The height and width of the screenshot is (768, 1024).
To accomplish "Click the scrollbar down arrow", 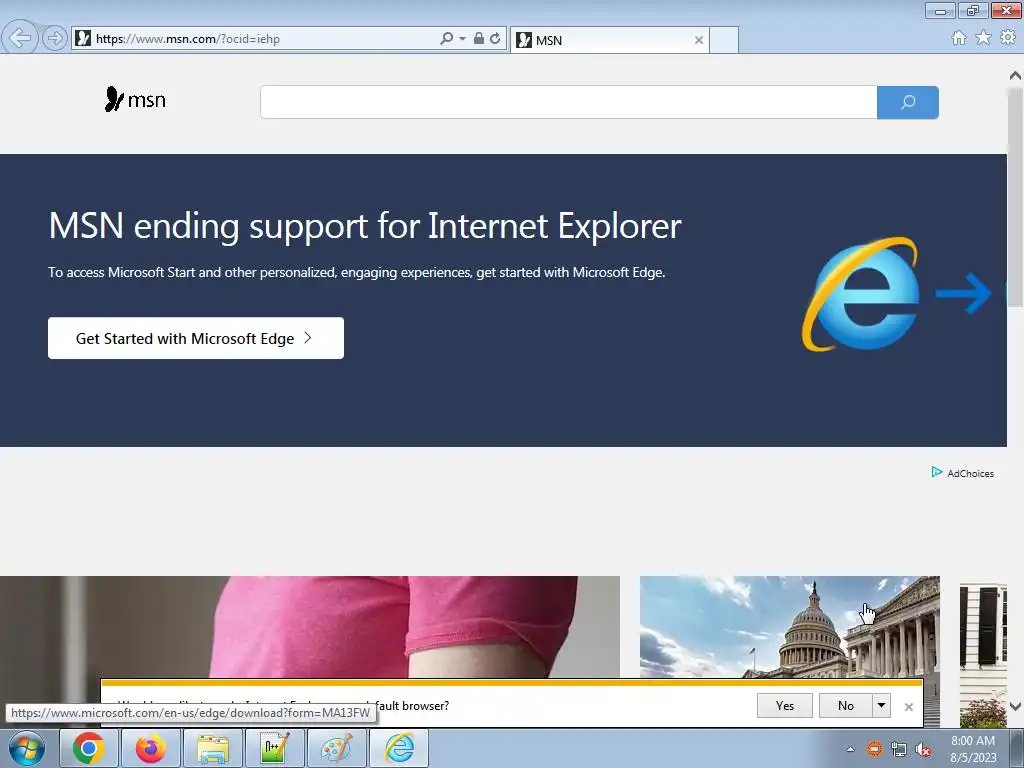I will point(1016,707).
